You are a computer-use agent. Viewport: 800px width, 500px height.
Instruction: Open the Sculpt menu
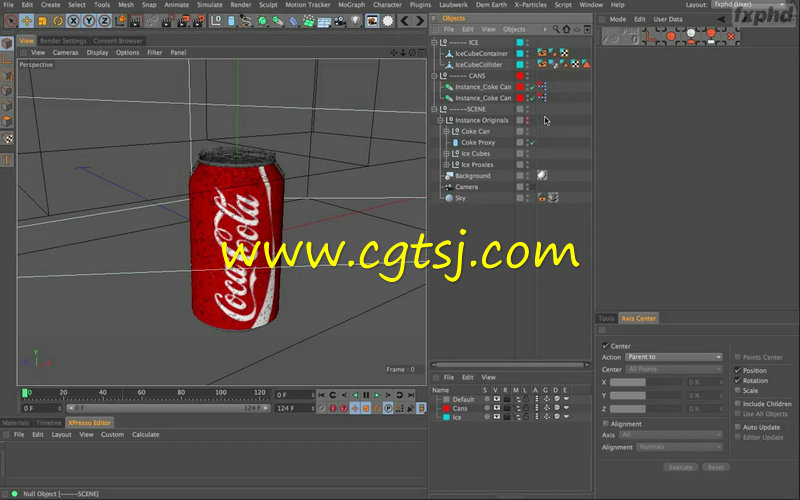(268, 5)
